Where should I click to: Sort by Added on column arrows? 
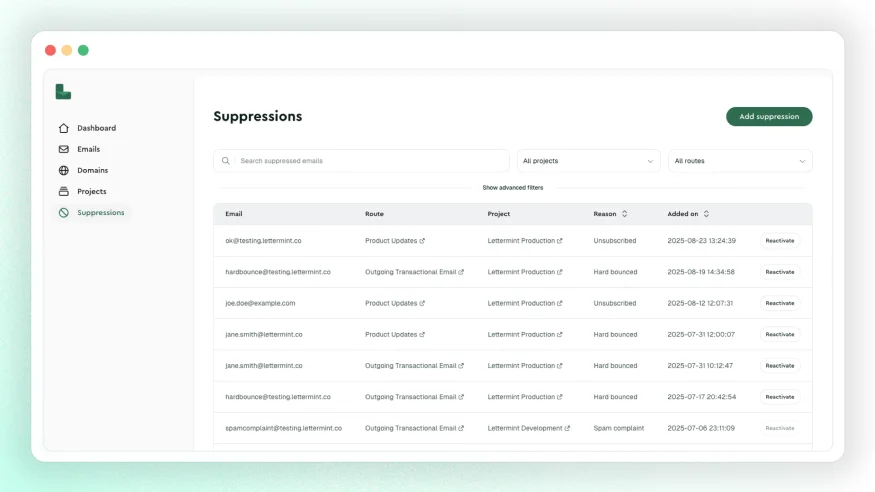(706, 214)
